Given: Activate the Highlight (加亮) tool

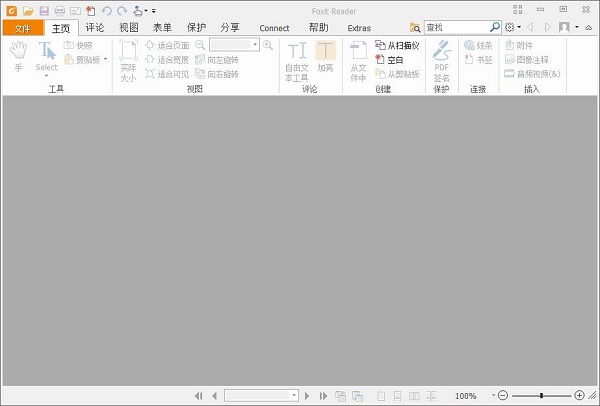Looking at the screenshot, I should (x=325, y=57).
